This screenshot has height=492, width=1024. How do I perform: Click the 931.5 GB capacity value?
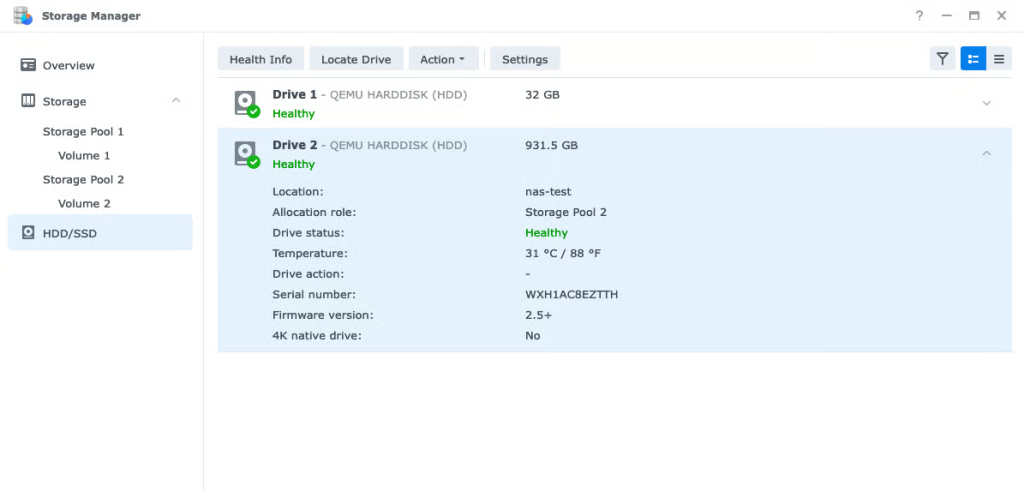551,145
